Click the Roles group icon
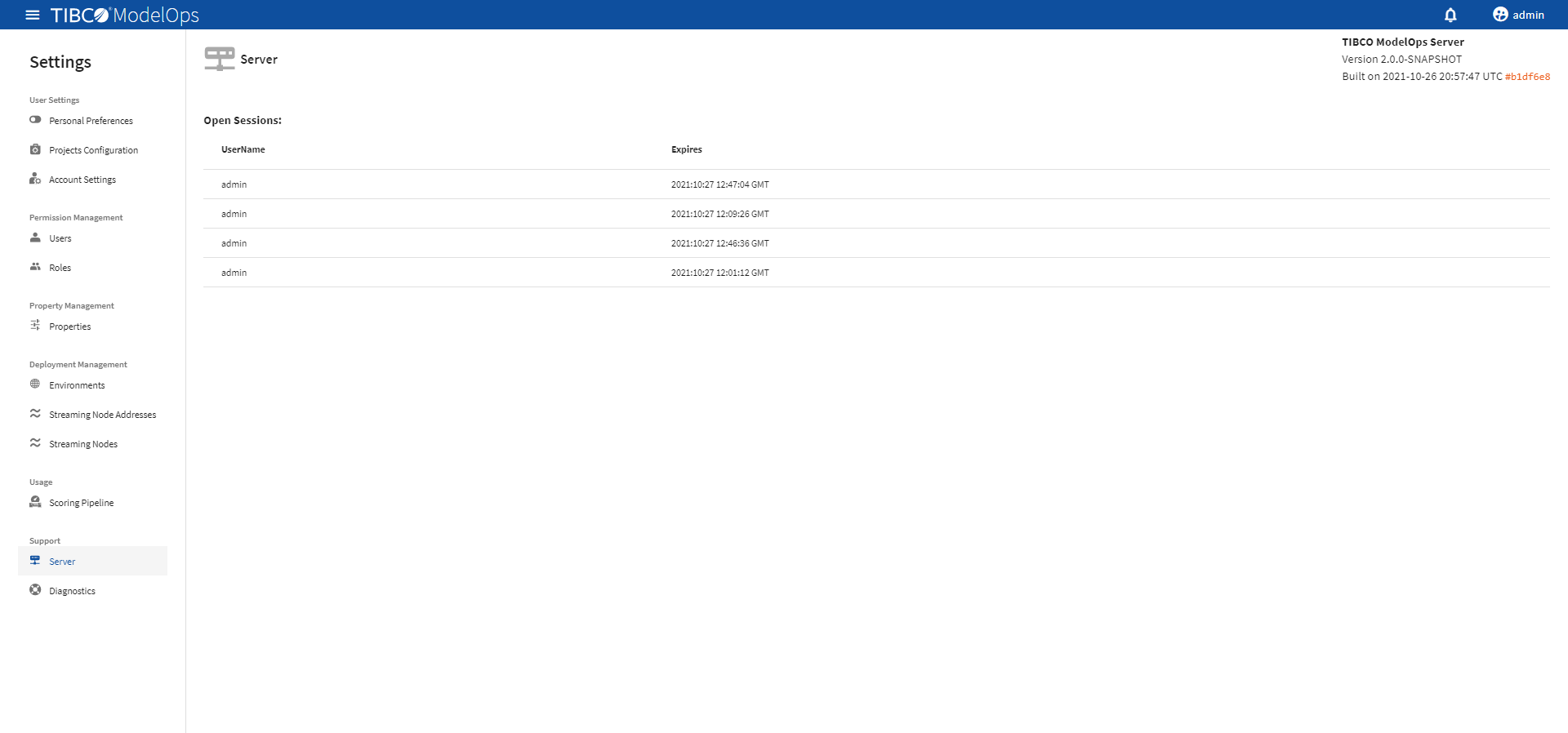Viewport: 1568px width, 733px height. [35, 267]
